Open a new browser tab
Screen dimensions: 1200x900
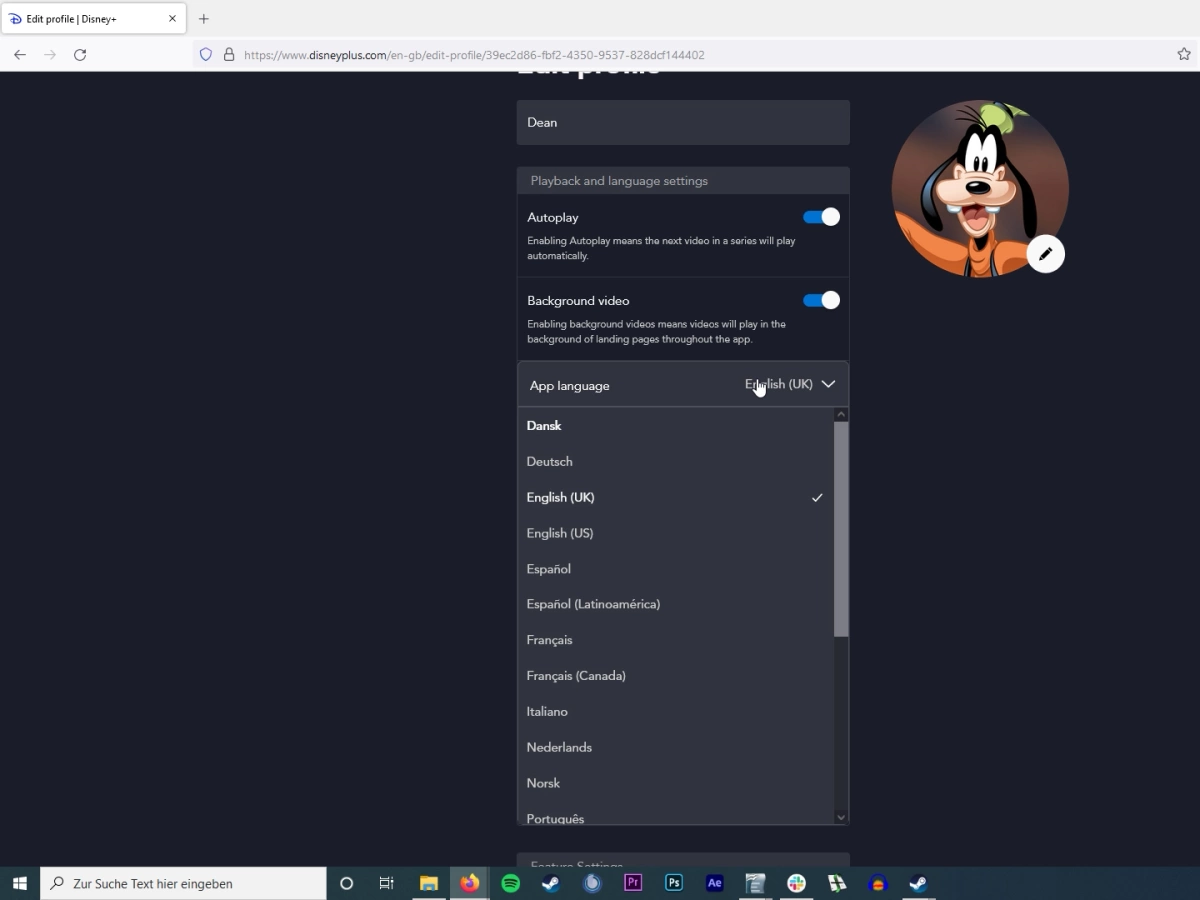click(204, 19)
